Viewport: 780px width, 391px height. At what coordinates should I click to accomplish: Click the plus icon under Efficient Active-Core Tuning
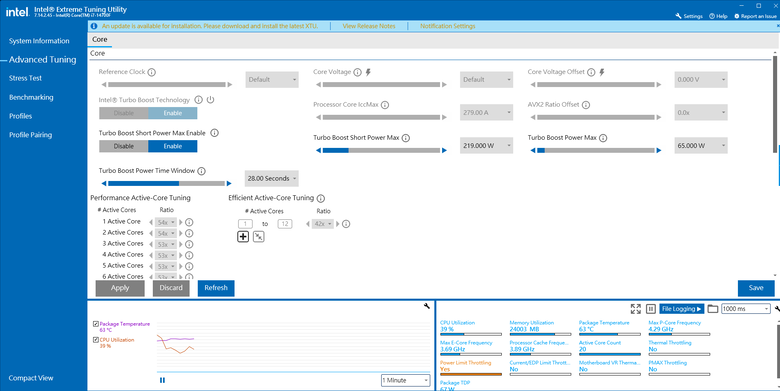[x=243, y=237]
